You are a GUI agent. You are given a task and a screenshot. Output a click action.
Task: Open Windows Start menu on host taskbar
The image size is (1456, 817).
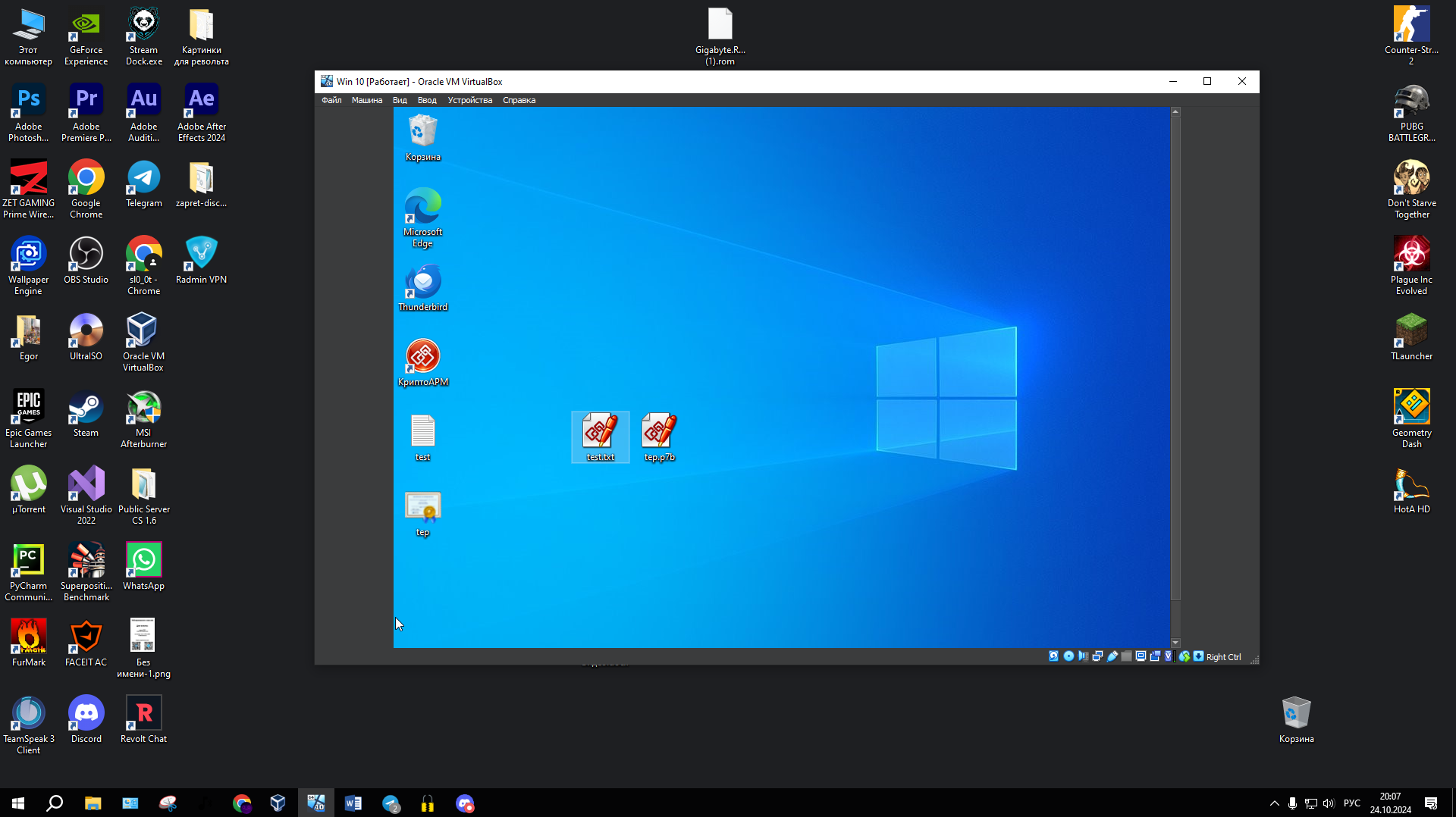click(x=18, y=803)
